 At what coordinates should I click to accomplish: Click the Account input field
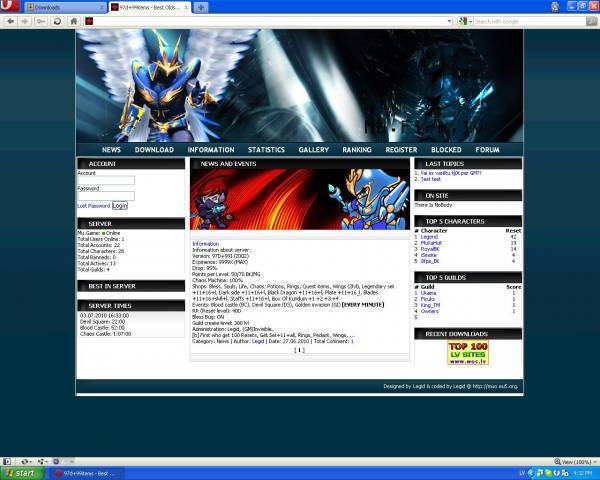click(x=106, y=180)
